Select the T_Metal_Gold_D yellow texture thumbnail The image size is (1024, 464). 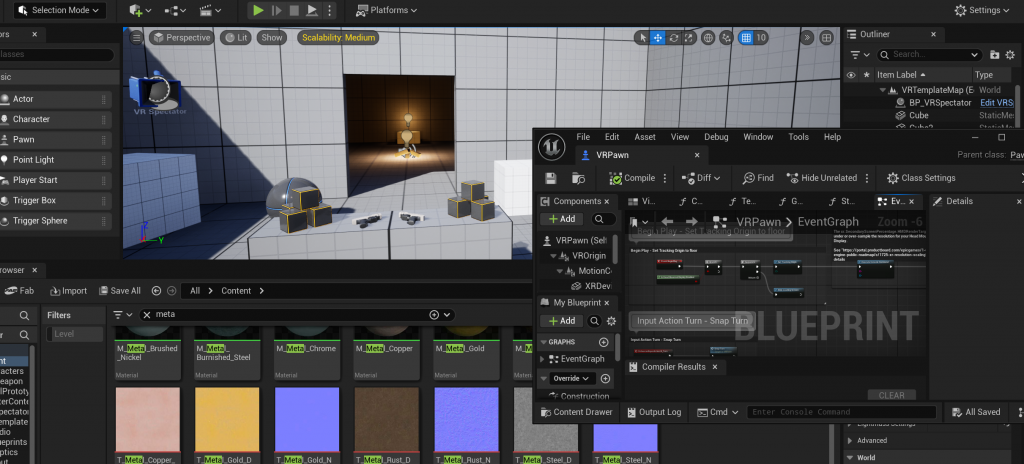(227, 418)
